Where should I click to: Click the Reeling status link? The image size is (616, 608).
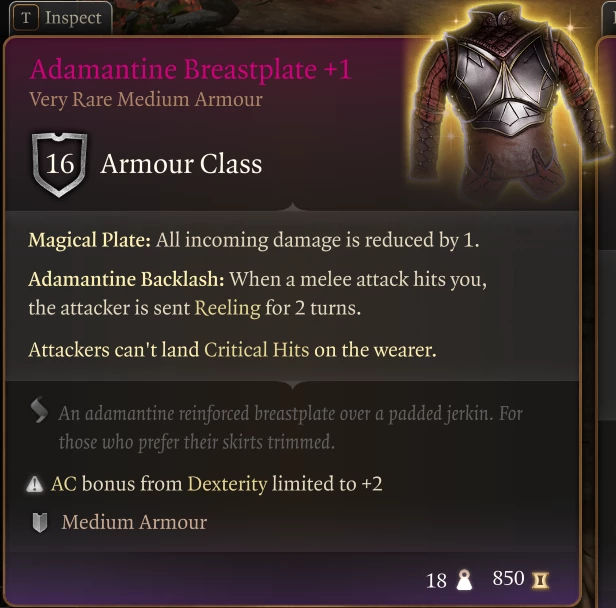point(227,308)
